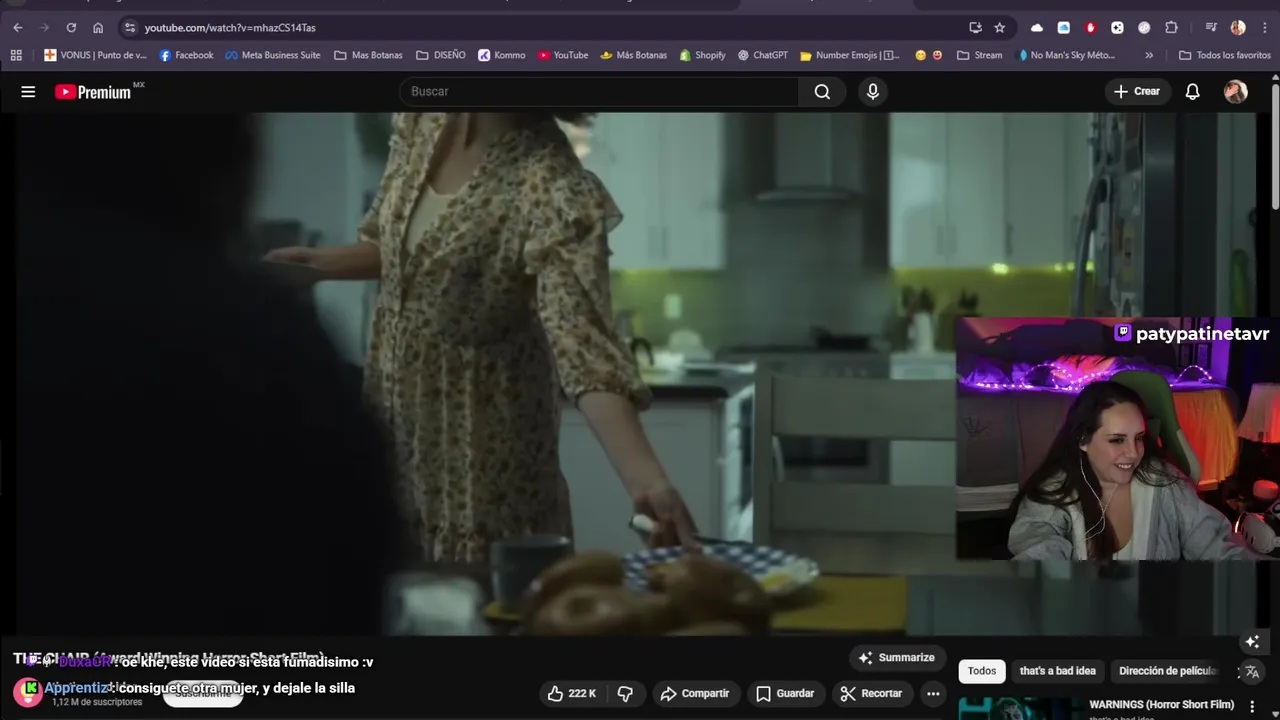Open the Number Emojis bookmark folder
The image size is (1280, 720).
click(849, 55)
